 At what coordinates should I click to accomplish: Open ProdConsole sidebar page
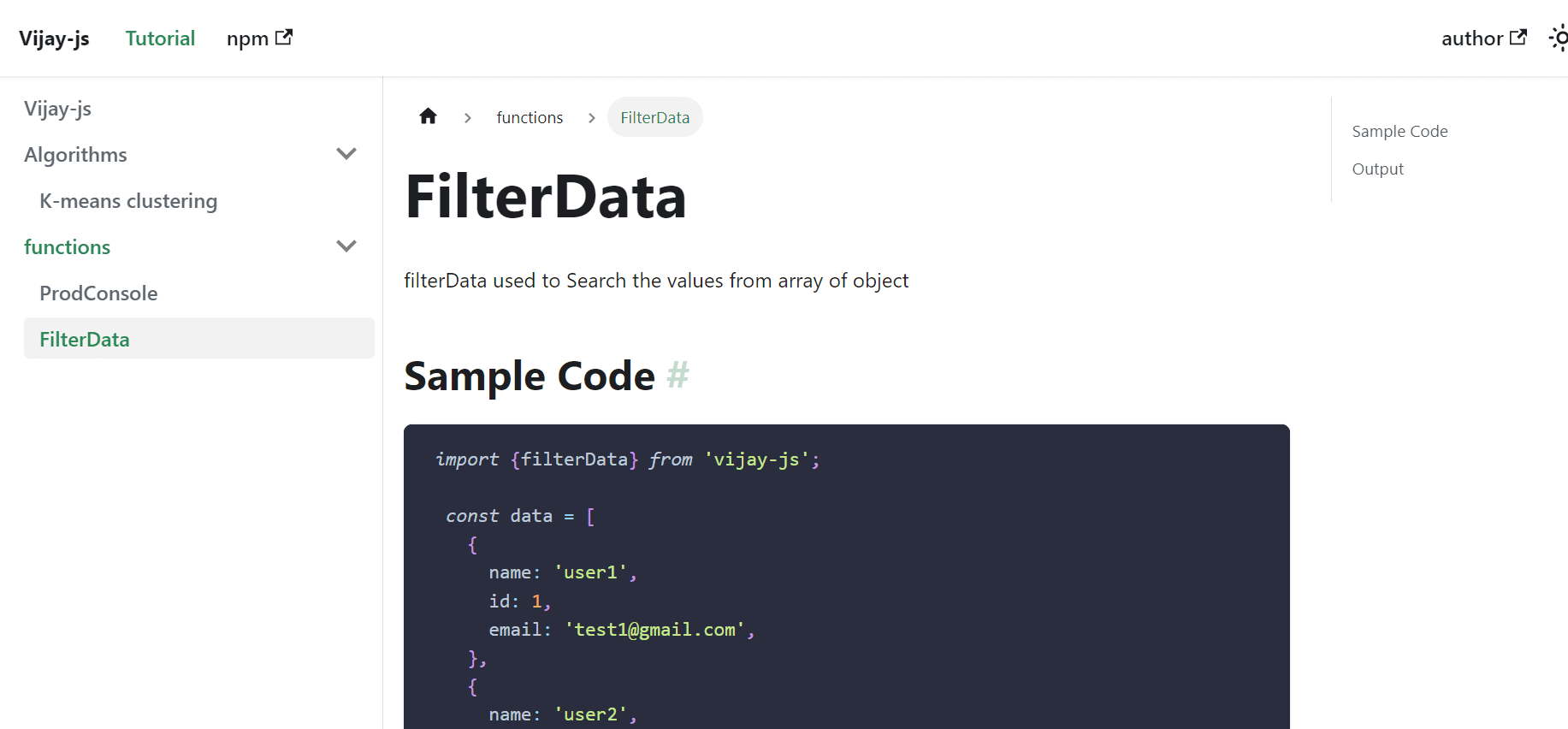point(98,293)
